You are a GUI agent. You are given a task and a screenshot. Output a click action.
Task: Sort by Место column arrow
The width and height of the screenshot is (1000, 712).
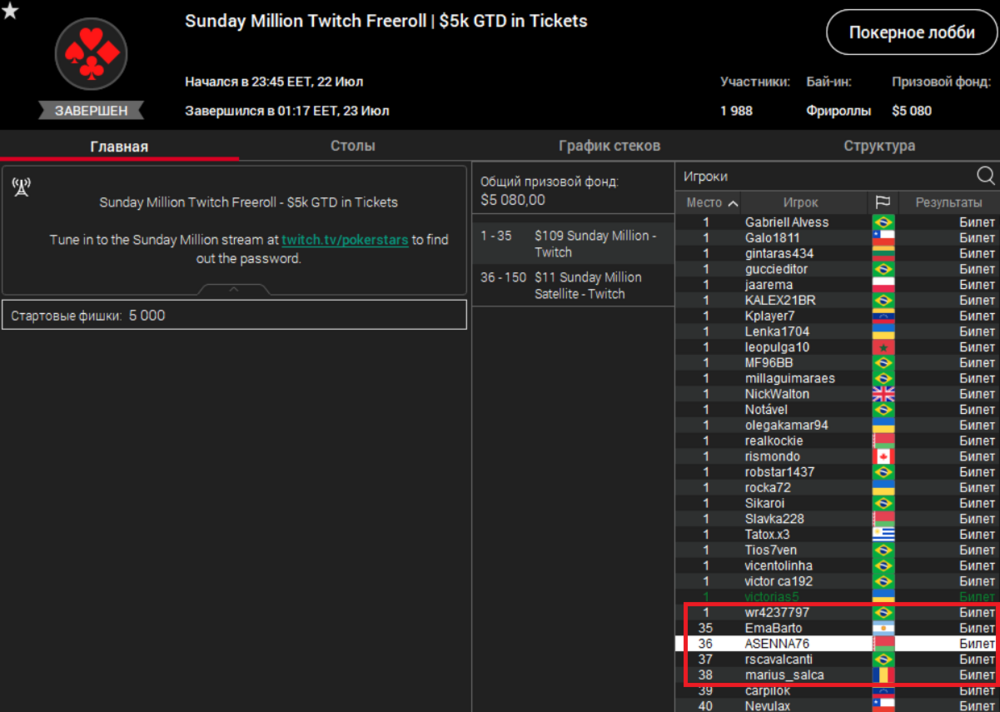(x=733, y=204)
